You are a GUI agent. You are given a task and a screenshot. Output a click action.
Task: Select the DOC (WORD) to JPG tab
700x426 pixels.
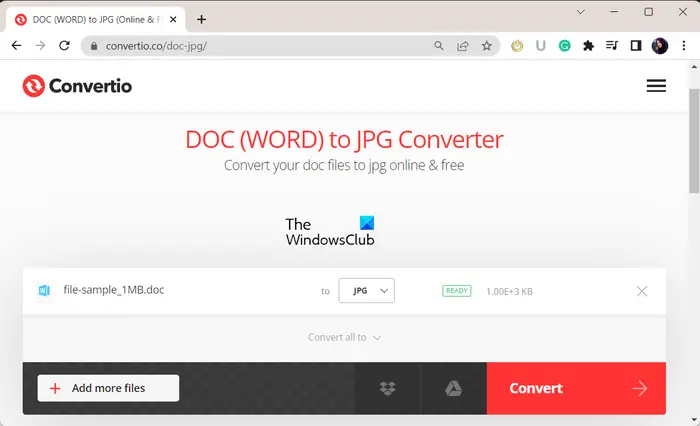(x=96, y=20)
